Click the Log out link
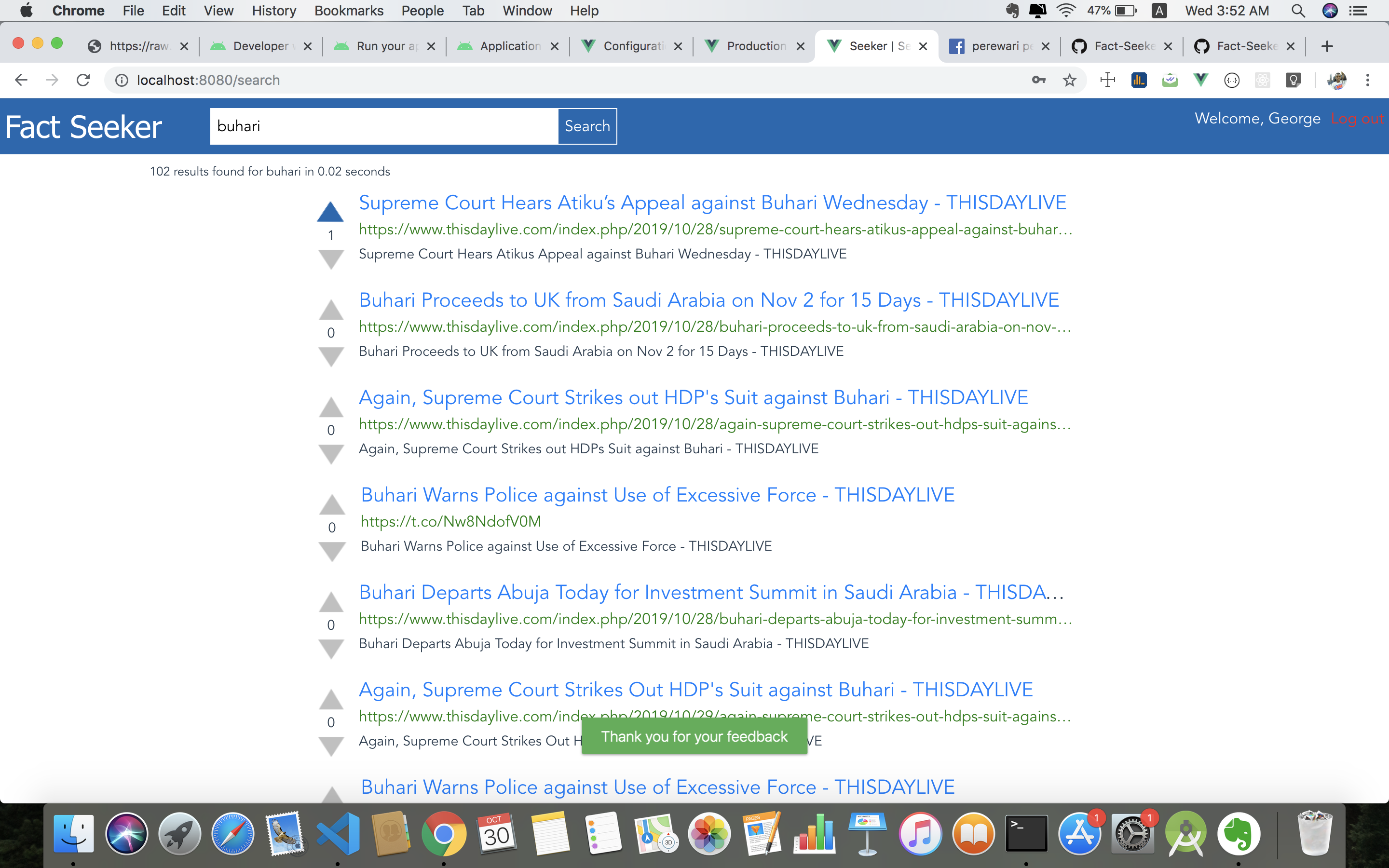Viewport: 1389px width, 868px height. point(1357,119)
